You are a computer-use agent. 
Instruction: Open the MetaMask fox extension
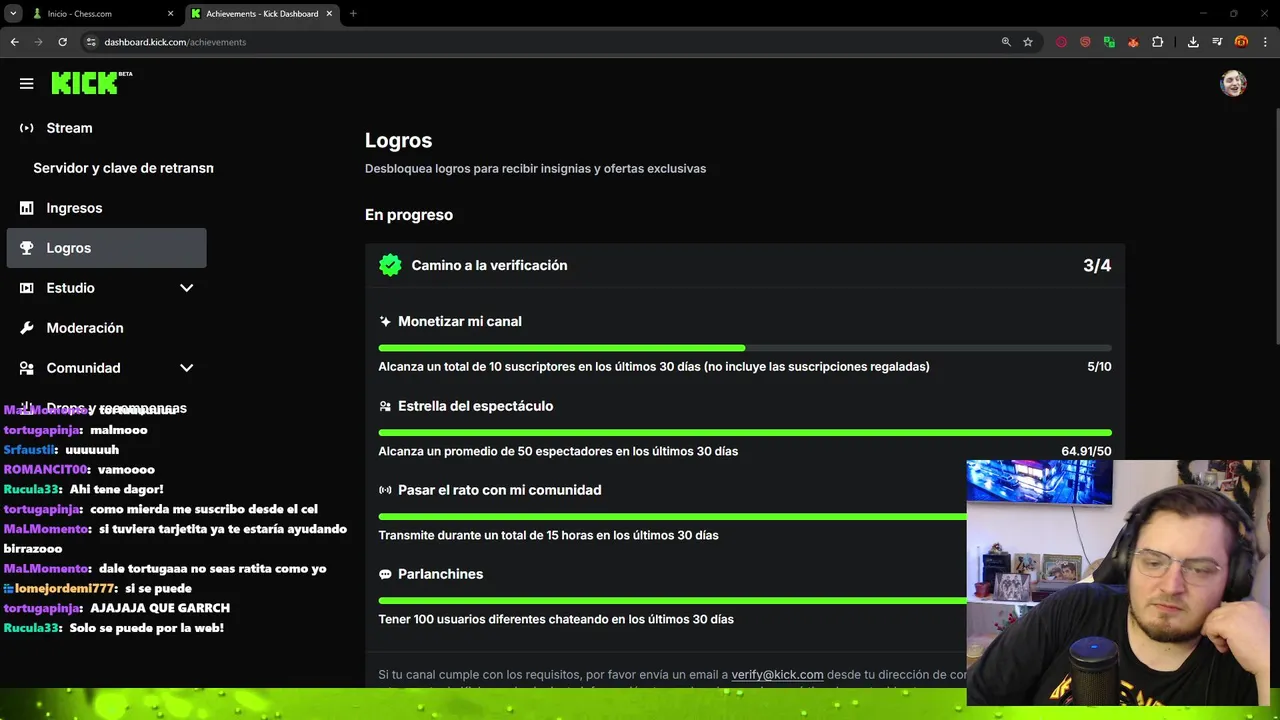pyautogui.click(x=1133, y=42)
